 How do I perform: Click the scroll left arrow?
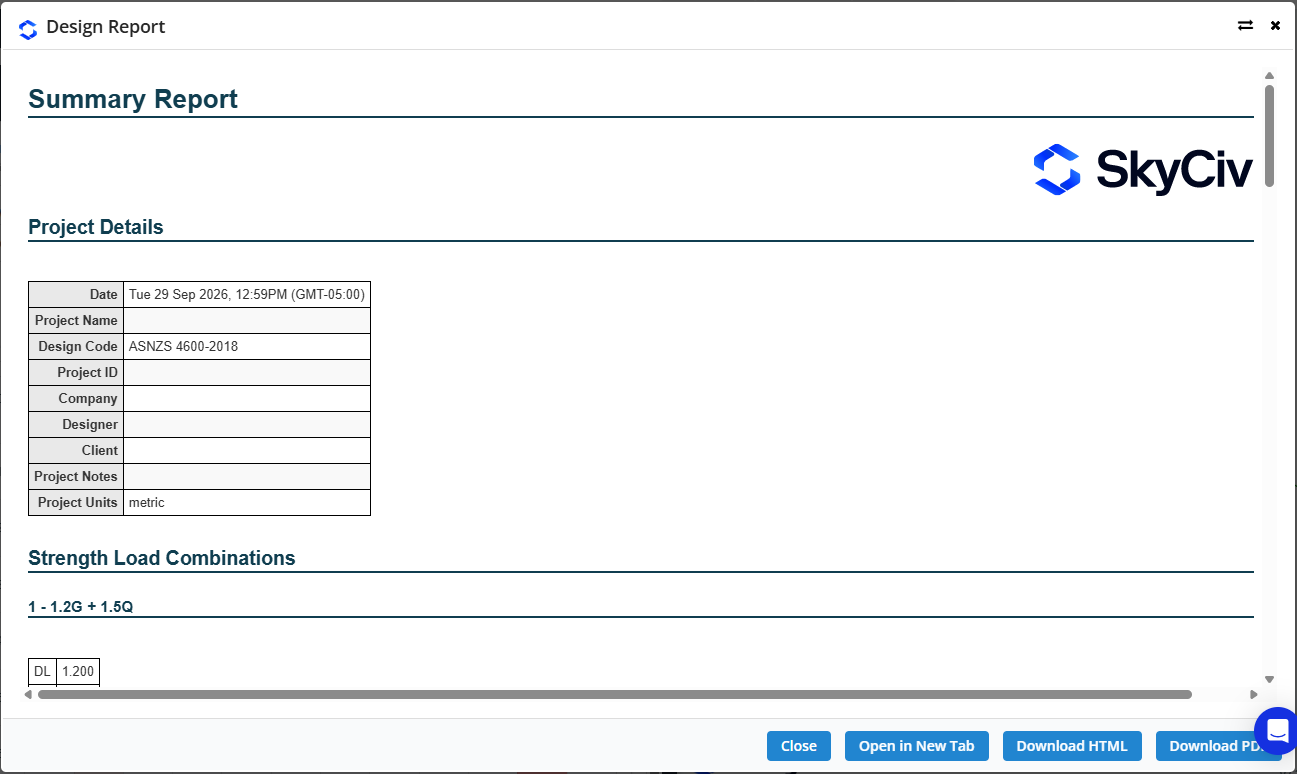pyautogui.click(x=30, y=694)
